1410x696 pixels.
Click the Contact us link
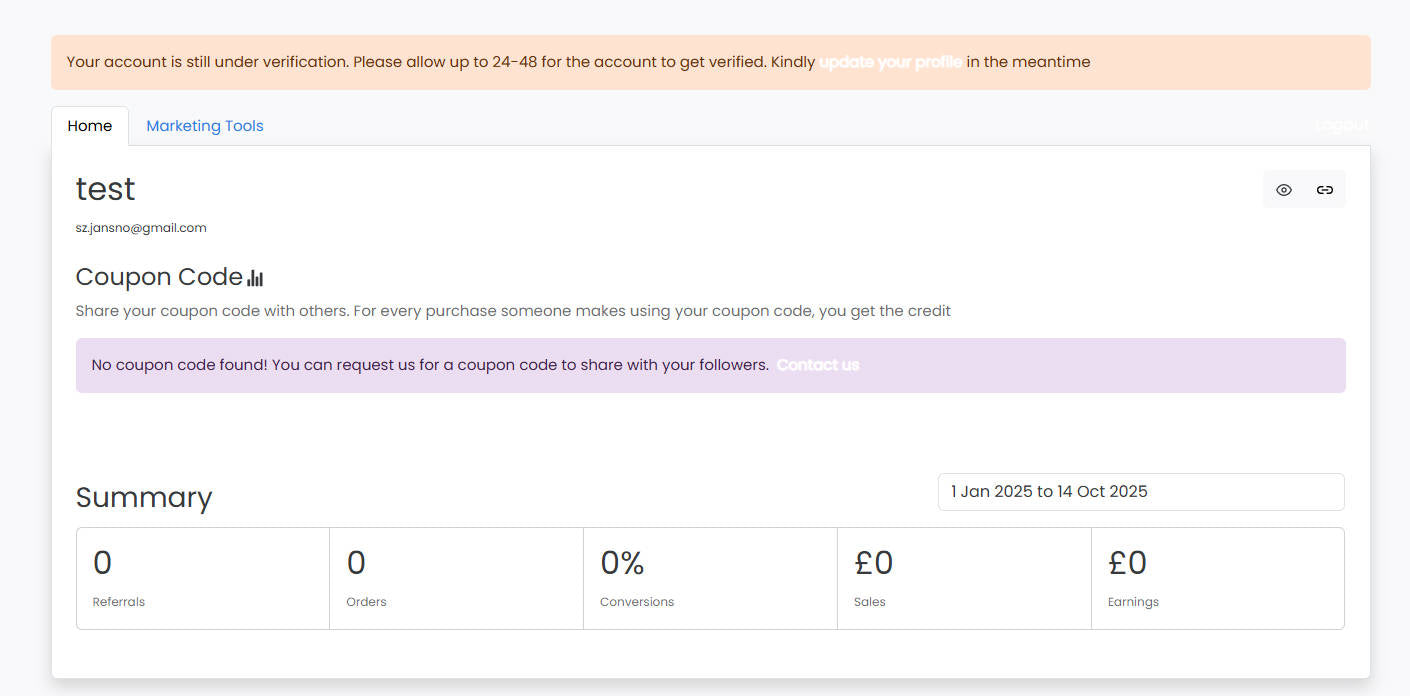817,365
